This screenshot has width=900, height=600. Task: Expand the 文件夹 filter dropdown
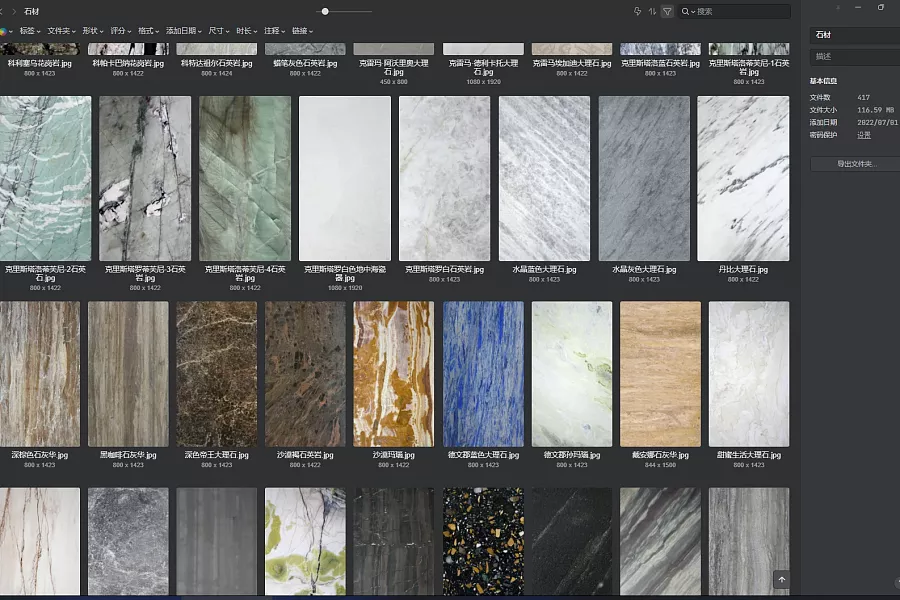(61, 31)
